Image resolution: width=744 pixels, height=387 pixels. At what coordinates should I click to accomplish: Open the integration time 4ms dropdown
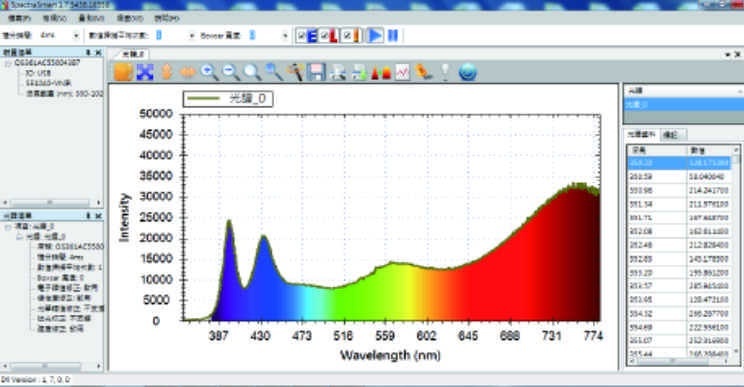coord(59,36)
